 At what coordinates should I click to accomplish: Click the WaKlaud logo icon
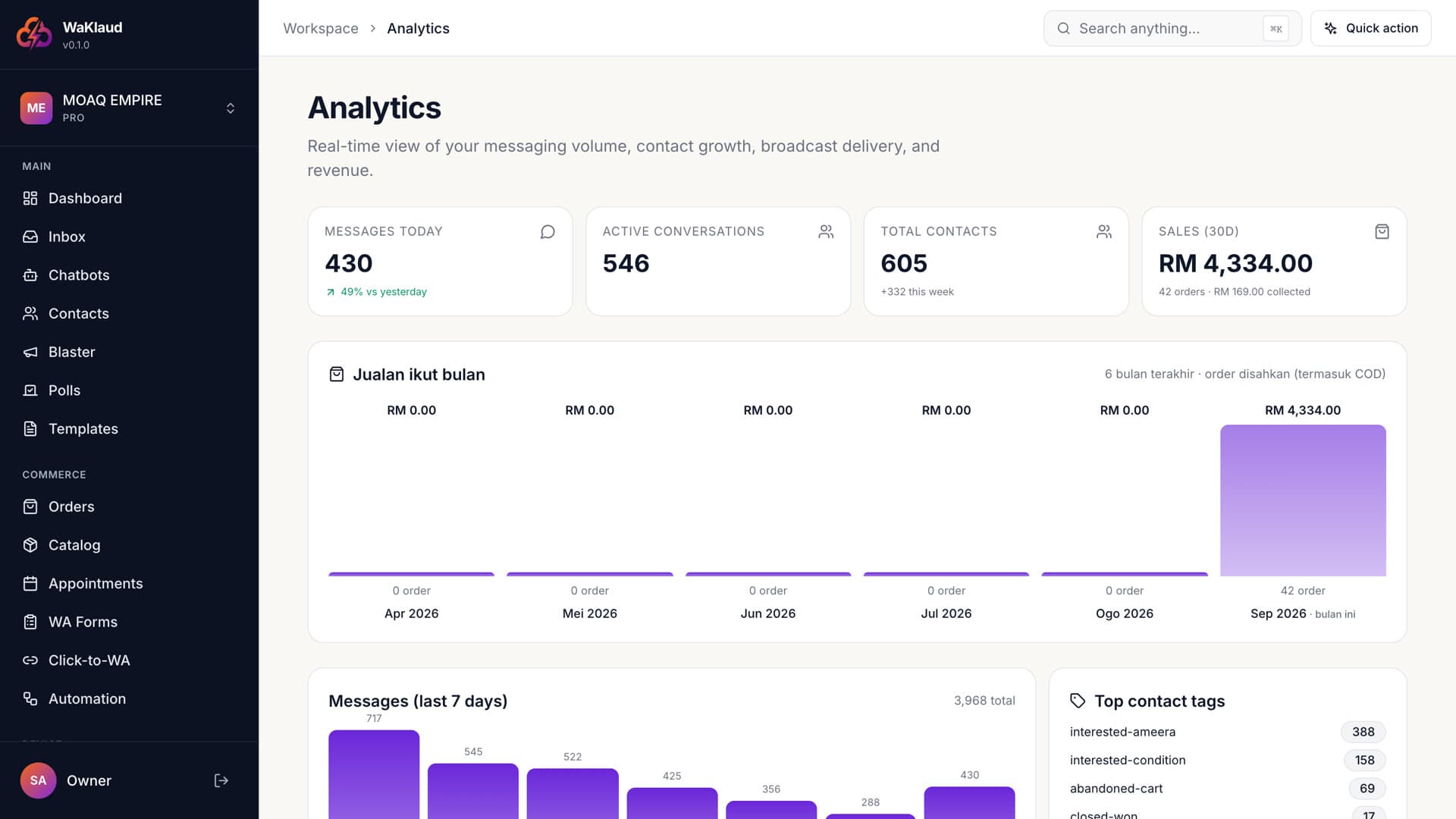pyautogui.click(x=34, y=33)
